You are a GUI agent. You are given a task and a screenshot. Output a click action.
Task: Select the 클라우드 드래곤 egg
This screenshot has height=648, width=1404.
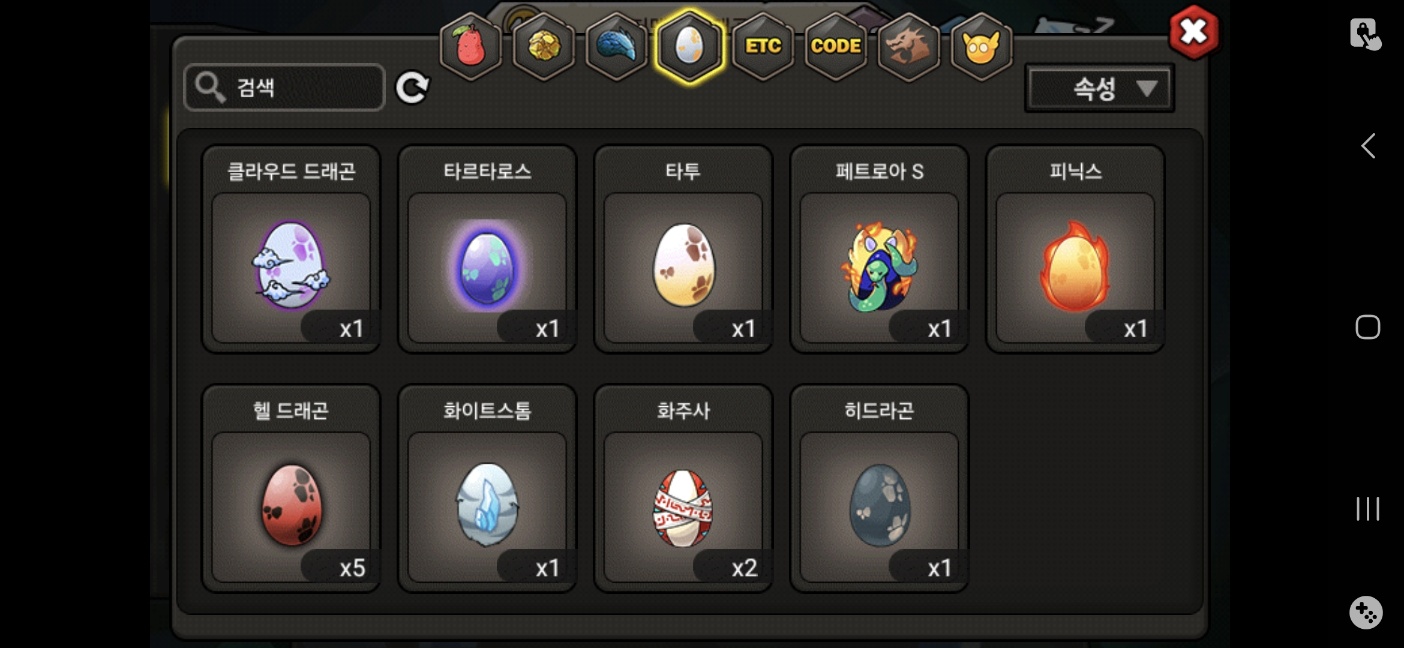point(291,249)
